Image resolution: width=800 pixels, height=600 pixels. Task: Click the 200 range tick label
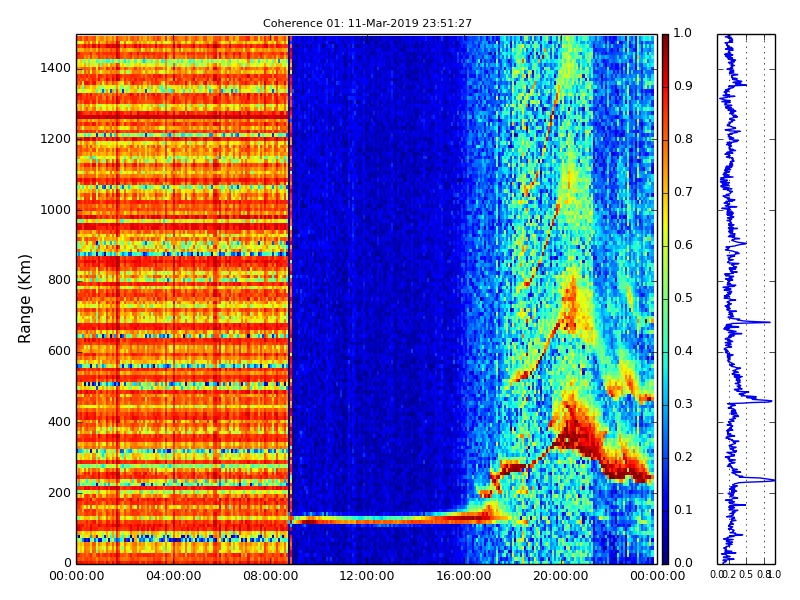point(59,493)
